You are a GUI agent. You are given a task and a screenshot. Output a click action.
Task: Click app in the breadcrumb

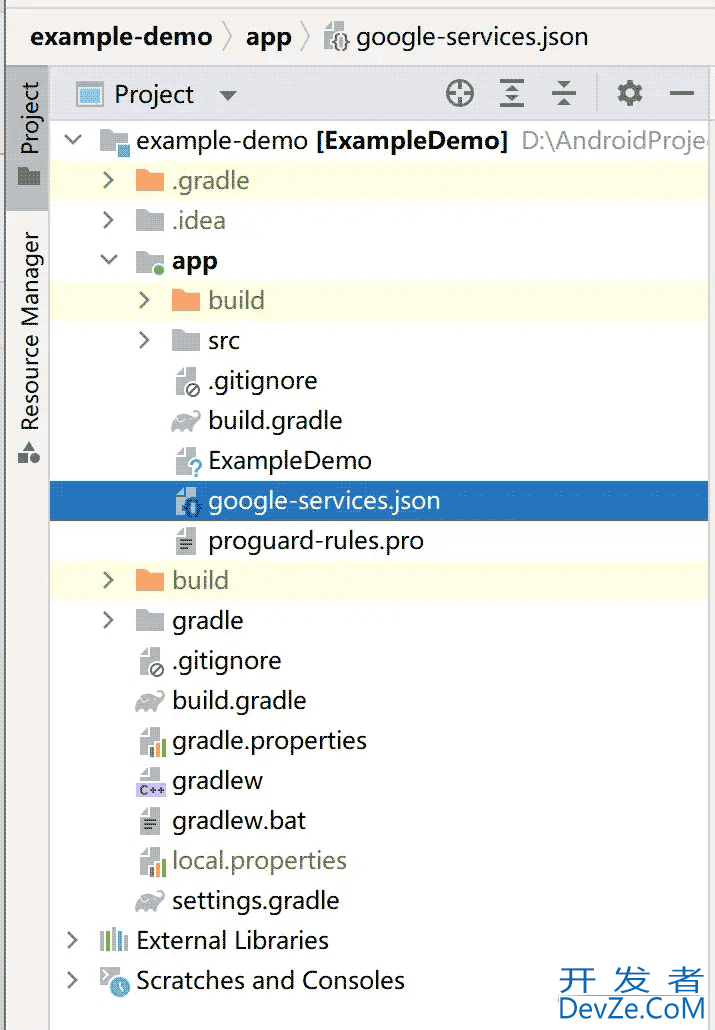tap(268, 37)
